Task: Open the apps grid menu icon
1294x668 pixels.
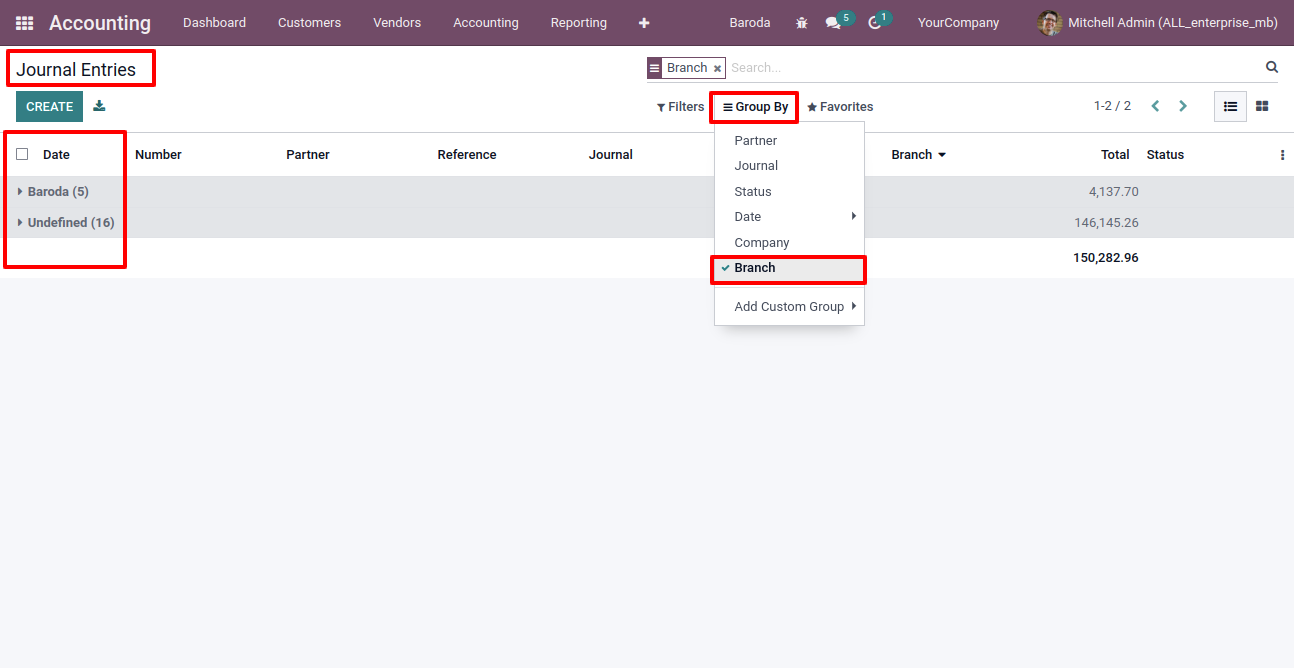Action: pos(24,22)
